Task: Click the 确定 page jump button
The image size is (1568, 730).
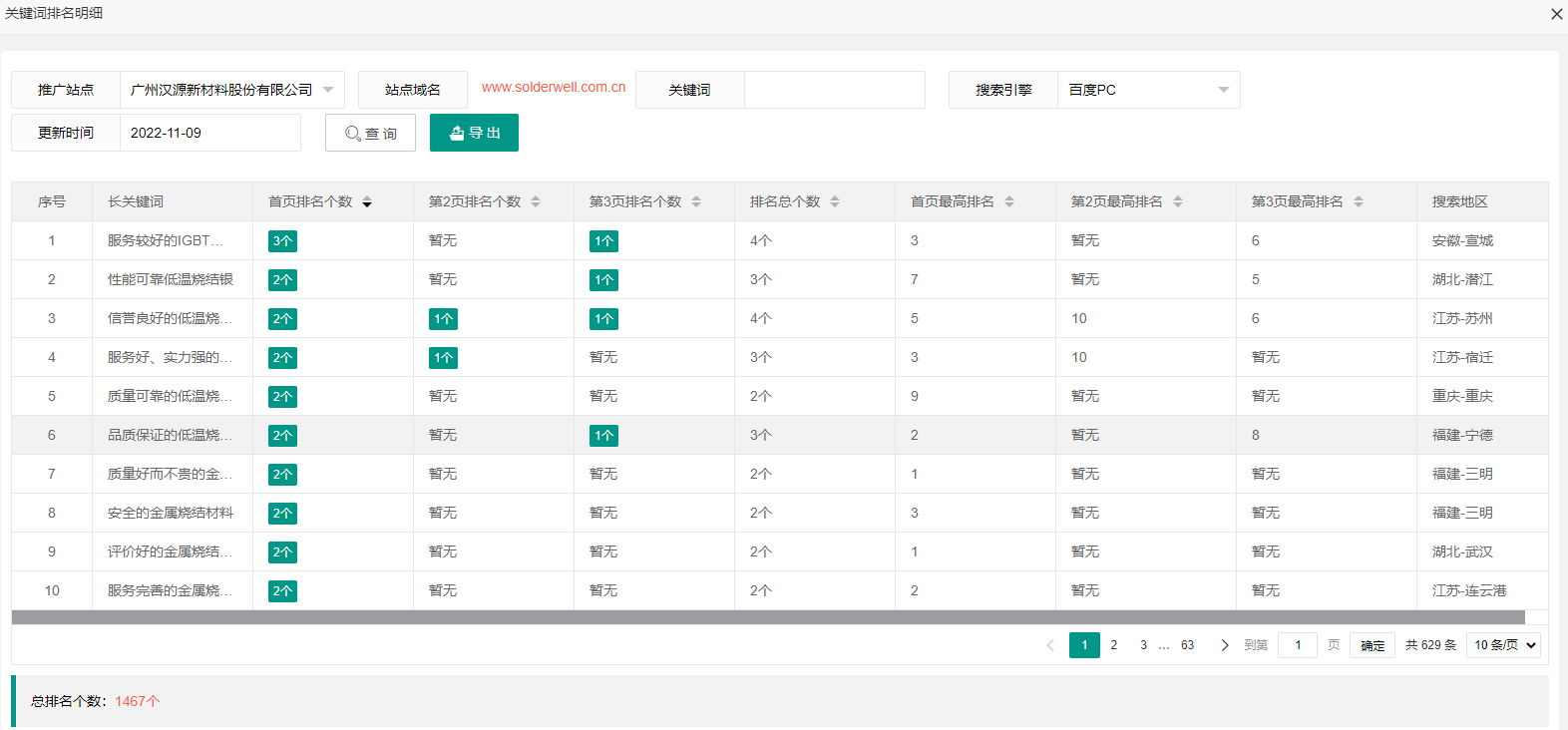Action: [x=1372, y=645]
